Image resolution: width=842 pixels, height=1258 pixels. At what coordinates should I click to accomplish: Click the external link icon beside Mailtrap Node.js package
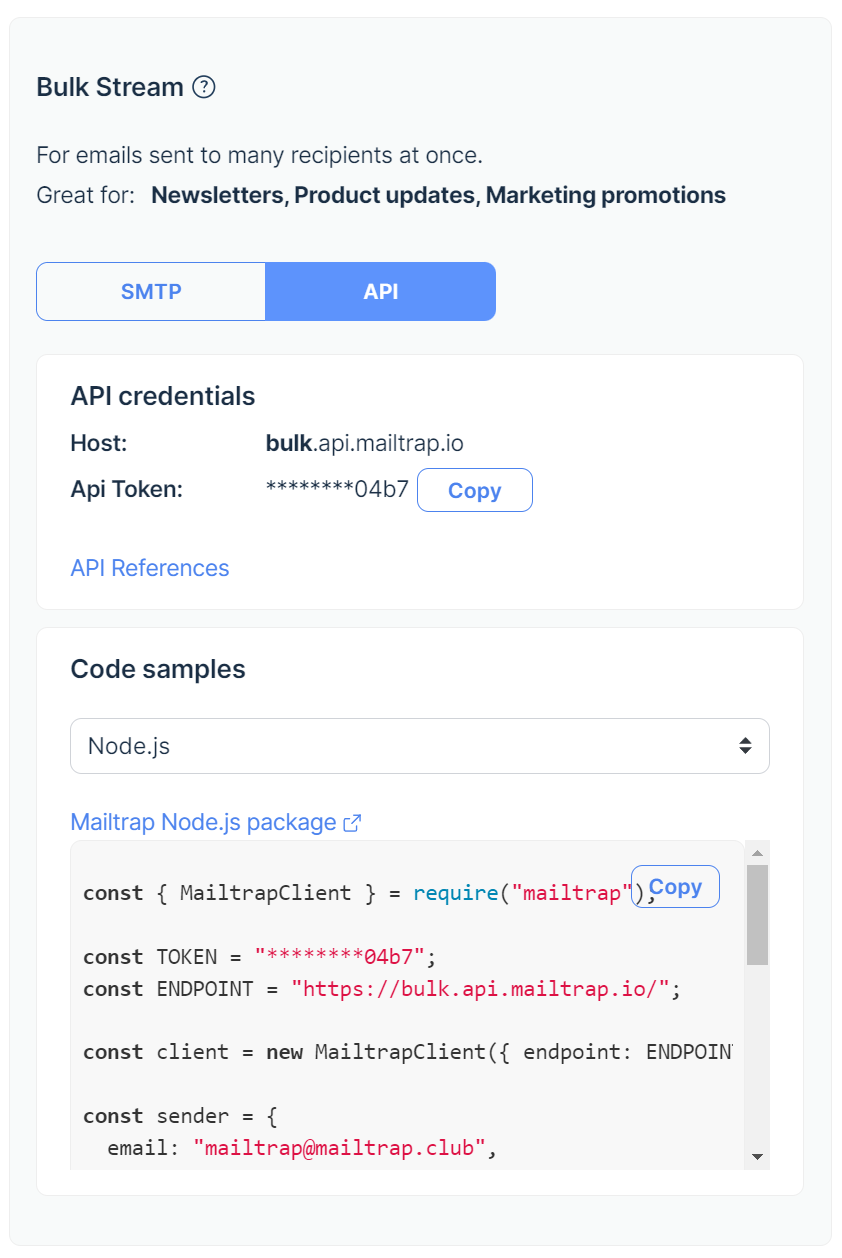pos(351,822)
